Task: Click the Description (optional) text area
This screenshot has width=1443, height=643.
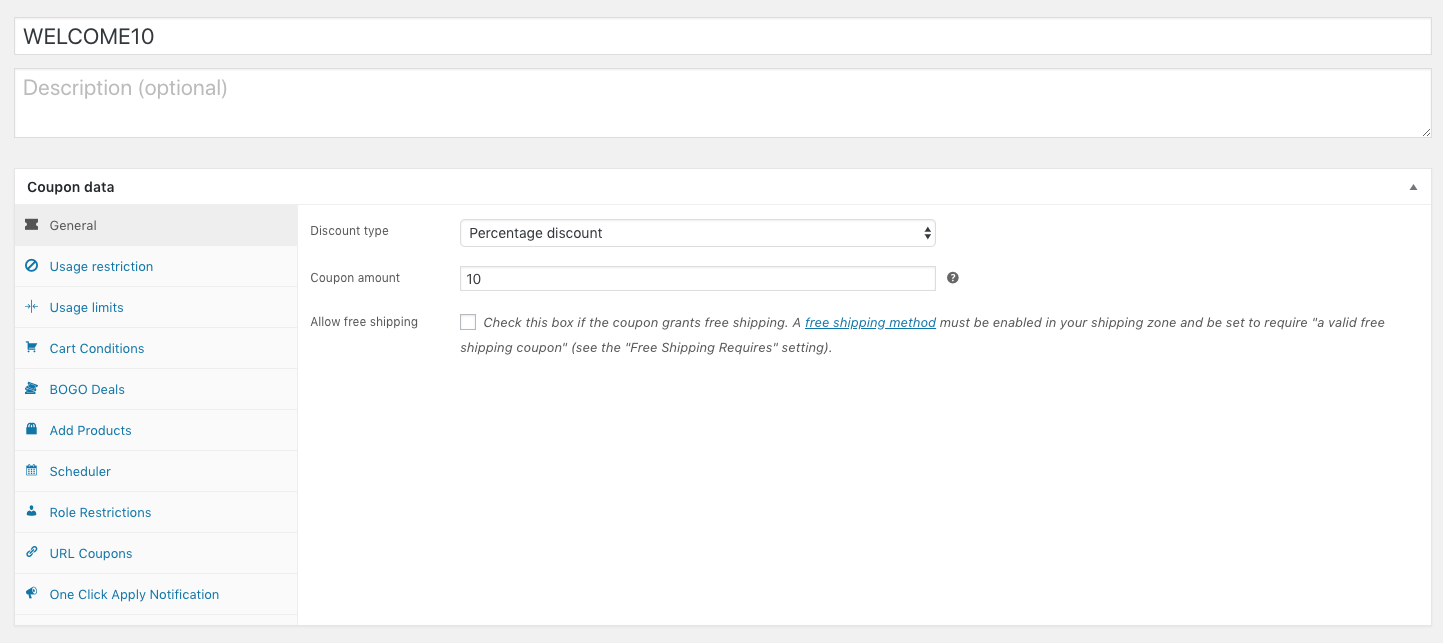Action: point(722,103)
